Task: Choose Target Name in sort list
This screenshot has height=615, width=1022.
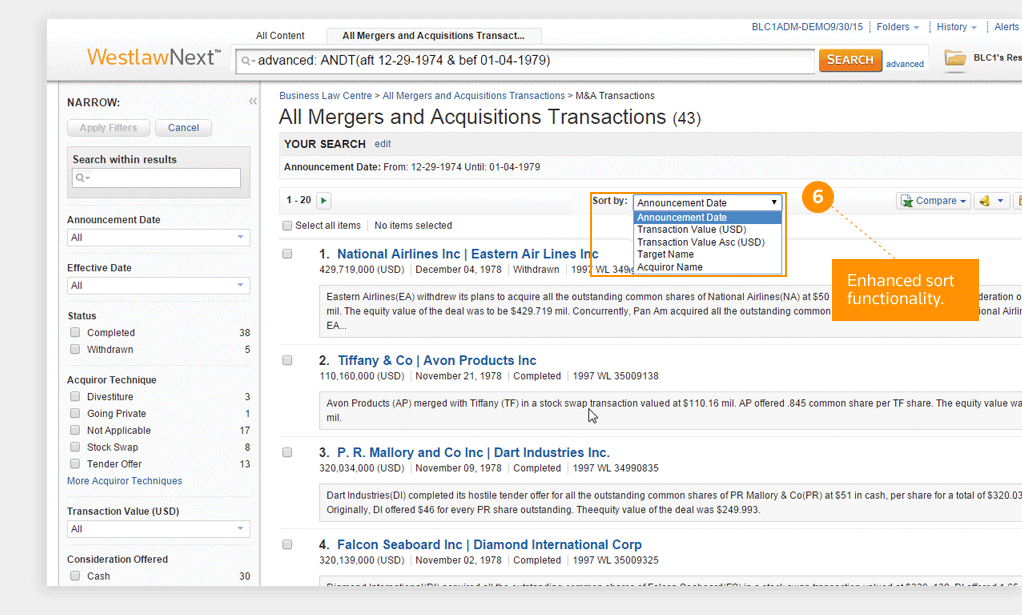Action: (x=665, y=254)
